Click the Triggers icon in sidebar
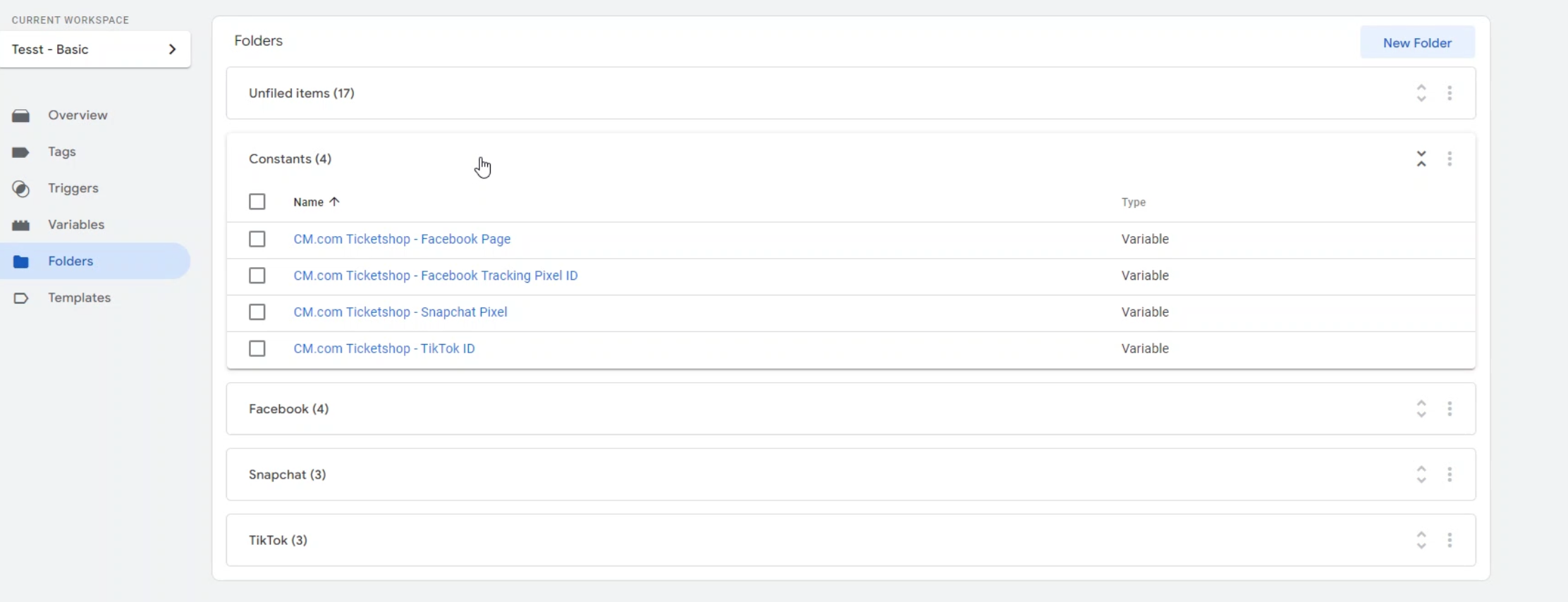The width and height of the screenshot is (1568, 602). (x=21, y=189)
